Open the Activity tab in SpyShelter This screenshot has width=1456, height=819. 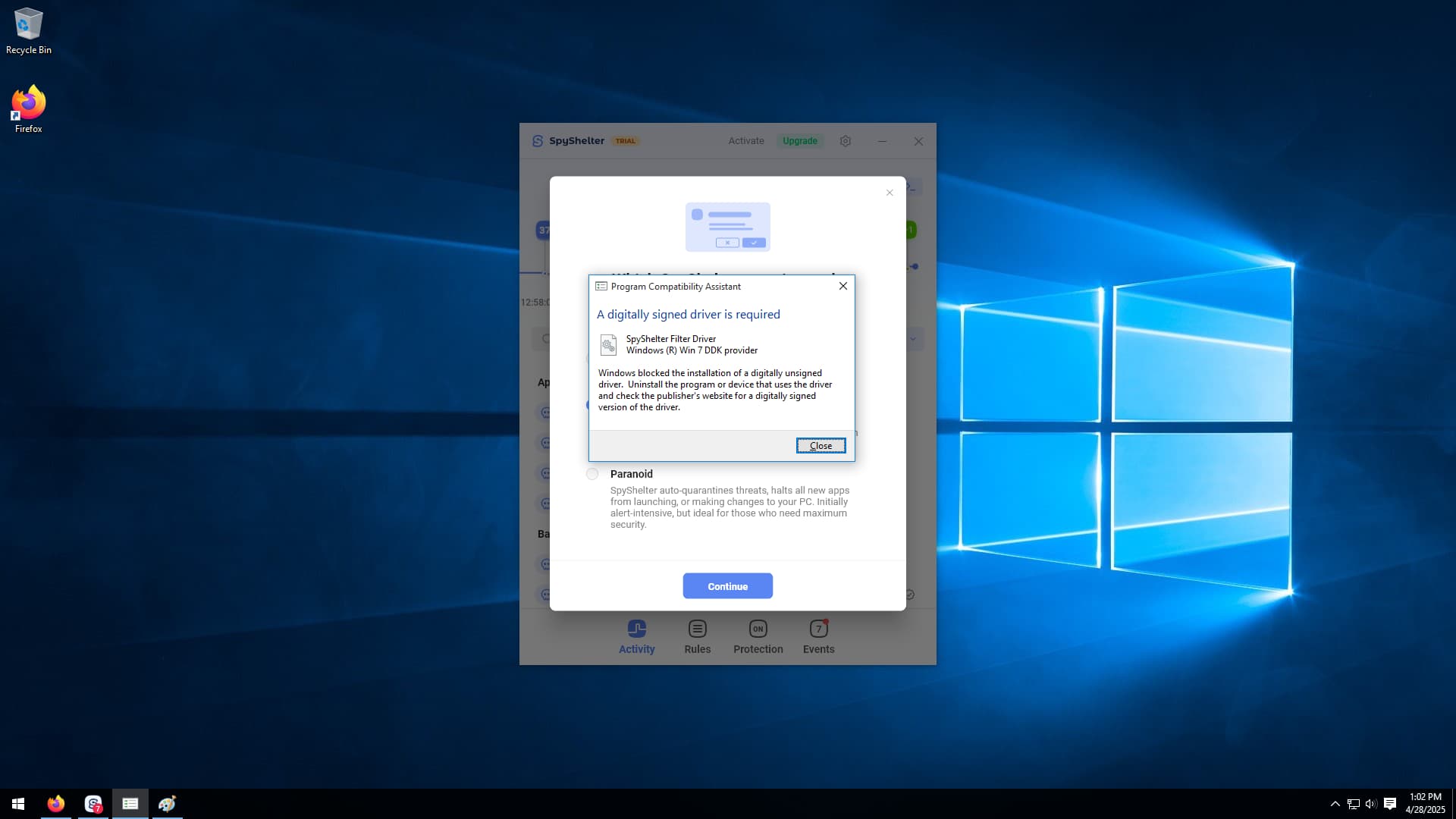[636, 637]
